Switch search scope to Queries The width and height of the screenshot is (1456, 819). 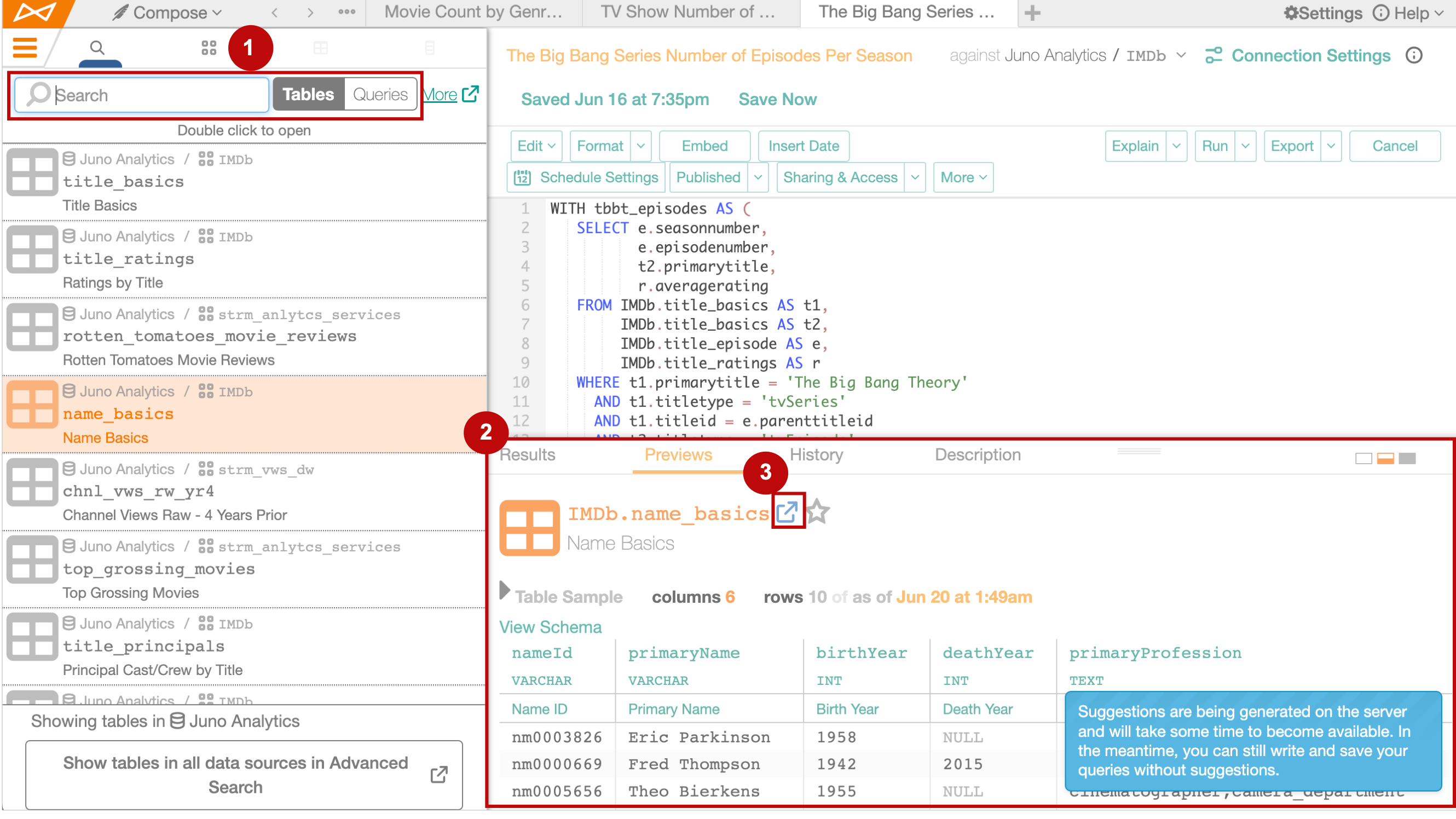click(x=380, y=94)
